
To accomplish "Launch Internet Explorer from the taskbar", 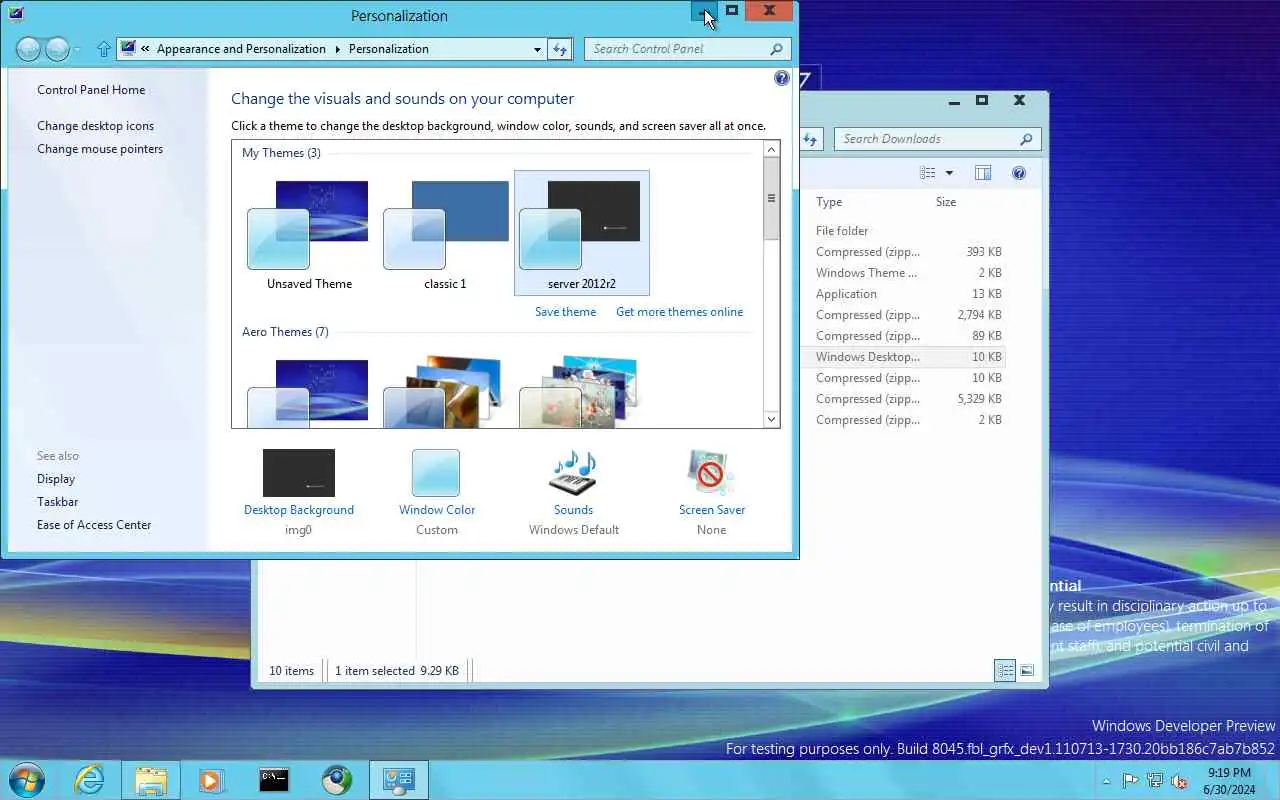I will coord(90,780).
